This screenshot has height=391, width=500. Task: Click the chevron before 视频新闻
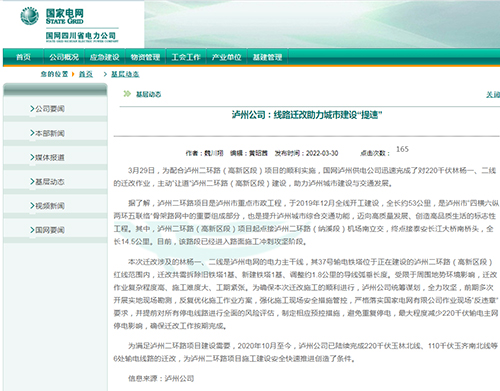click(32, 205)
